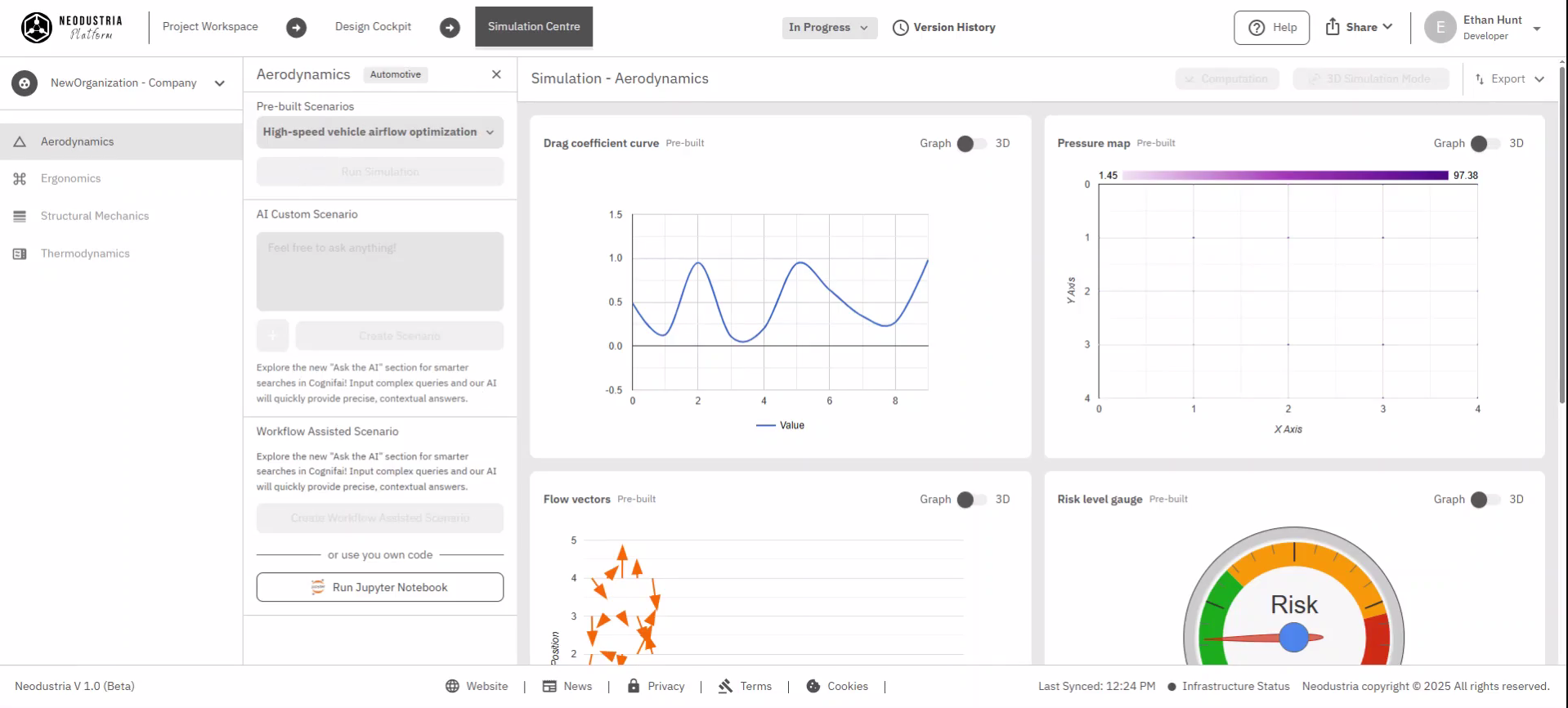Switch Pressure map Graph/3D toggle
This screenshot has height=708, width=1568.
tap(1485, 144)
